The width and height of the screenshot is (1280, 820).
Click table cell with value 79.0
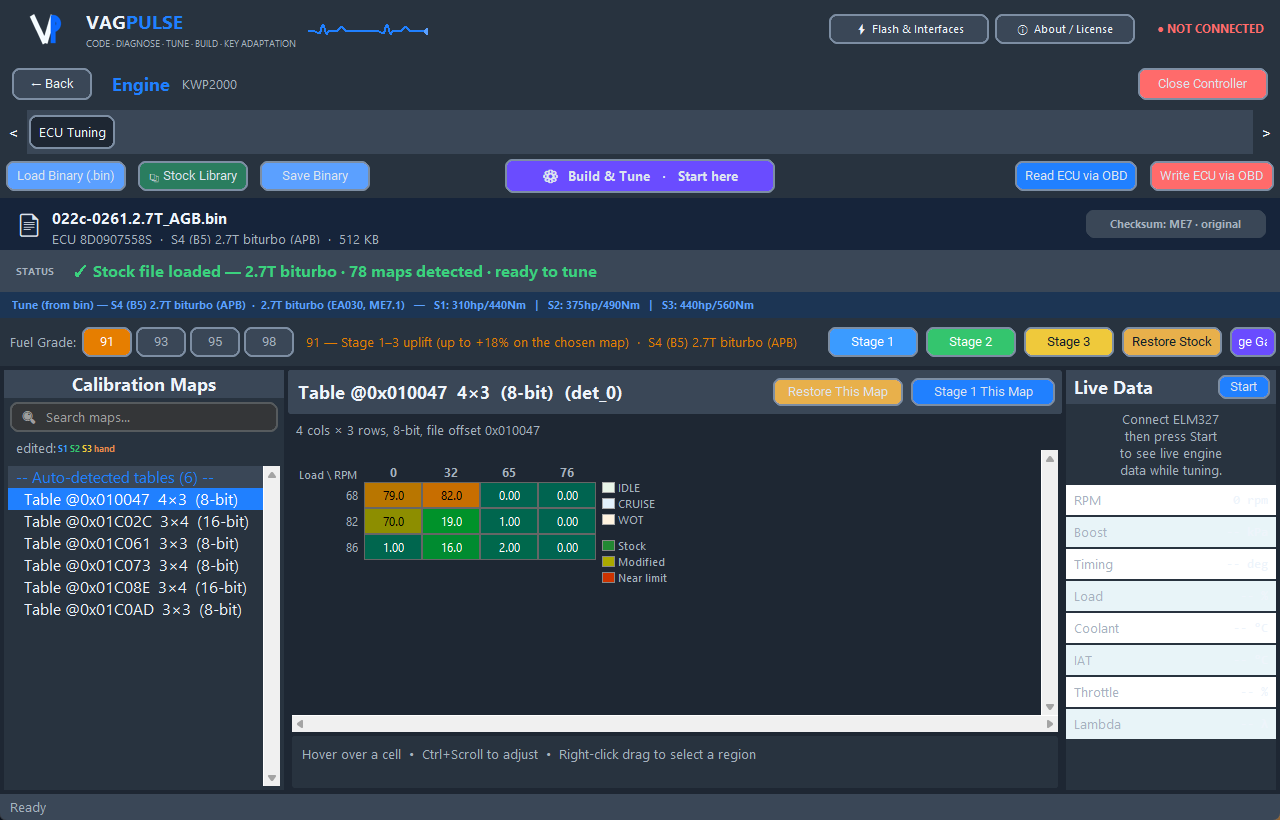click(x=393, y=495)
